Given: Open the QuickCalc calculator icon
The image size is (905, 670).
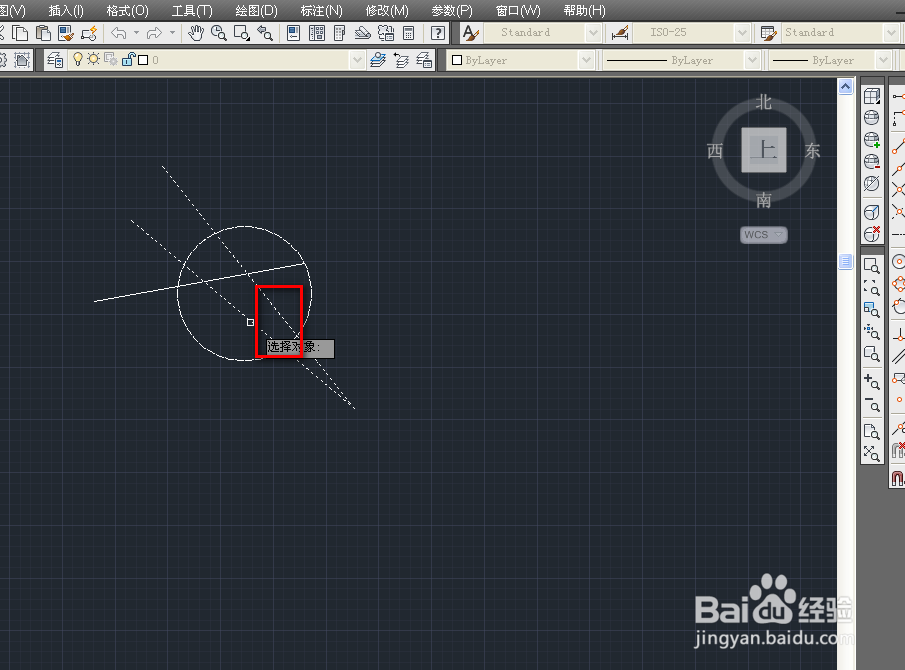Looking at the screenshot, I should point(409,33).
